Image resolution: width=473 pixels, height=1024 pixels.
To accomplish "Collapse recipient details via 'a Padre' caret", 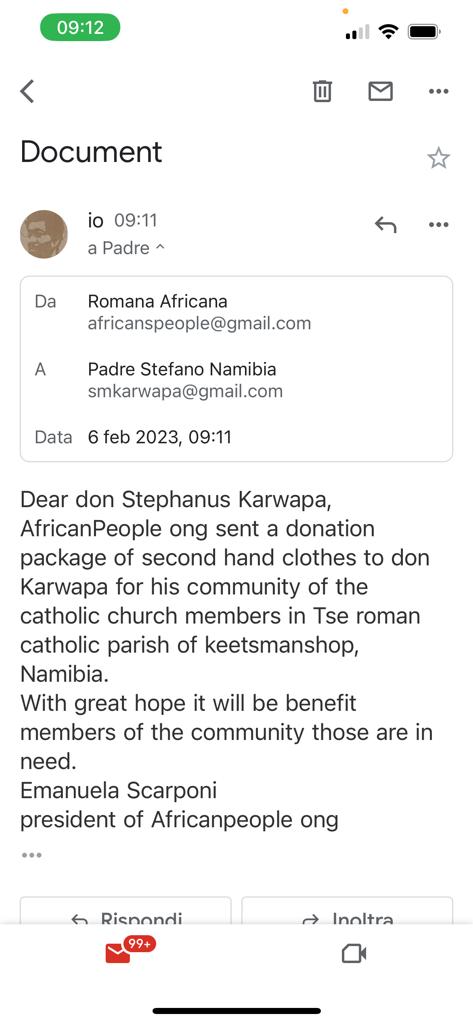I will click(x=126, y=248).
